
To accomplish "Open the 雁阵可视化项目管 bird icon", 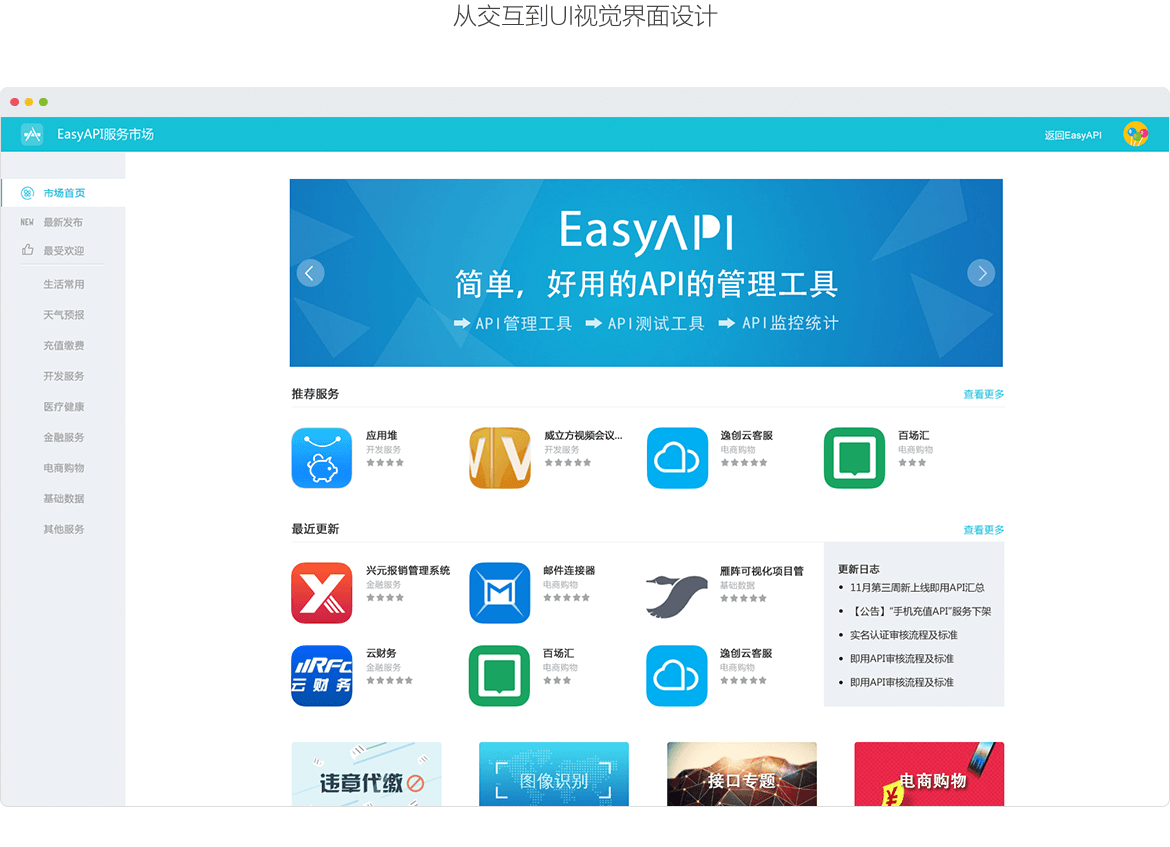I will click(677, 595).
